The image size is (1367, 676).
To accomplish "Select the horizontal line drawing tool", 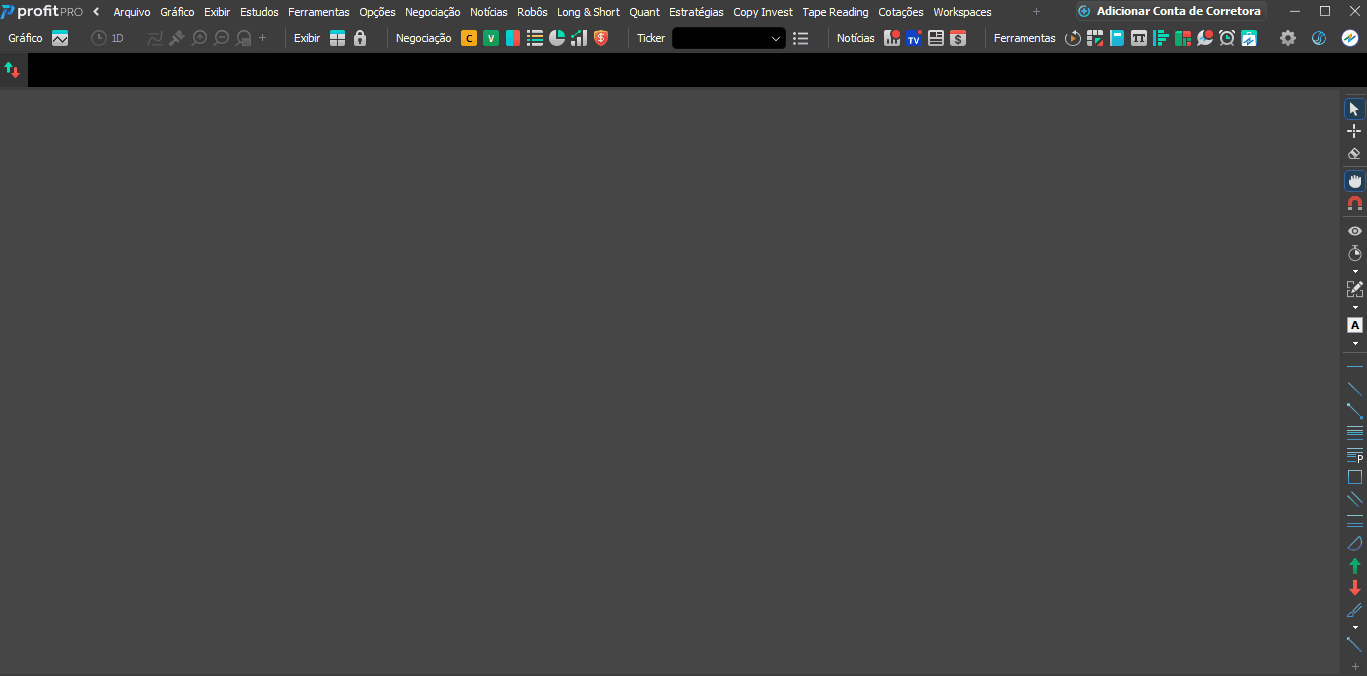I will (1354, 367).
